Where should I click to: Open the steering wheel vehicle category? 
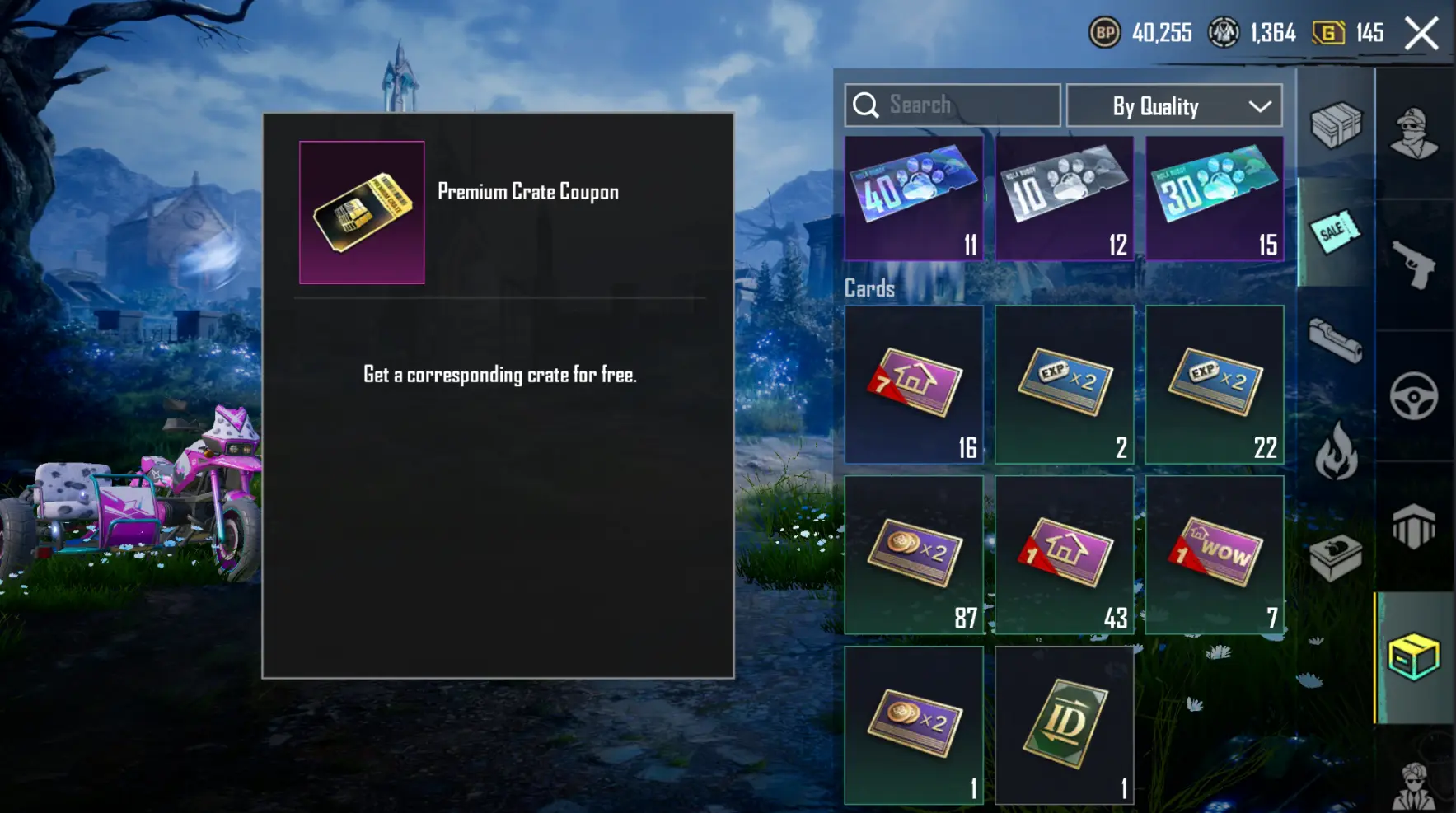(x=1414, y=396)
